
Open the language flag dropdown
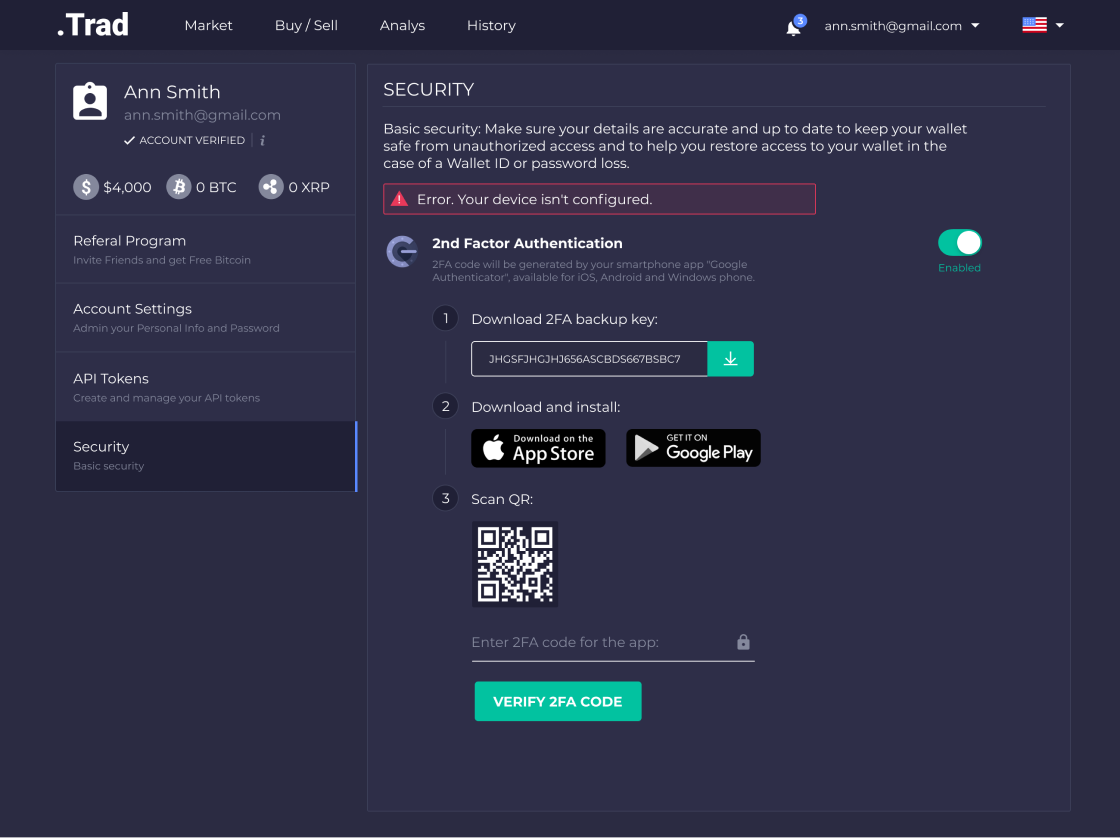(x=1042, y=26)
